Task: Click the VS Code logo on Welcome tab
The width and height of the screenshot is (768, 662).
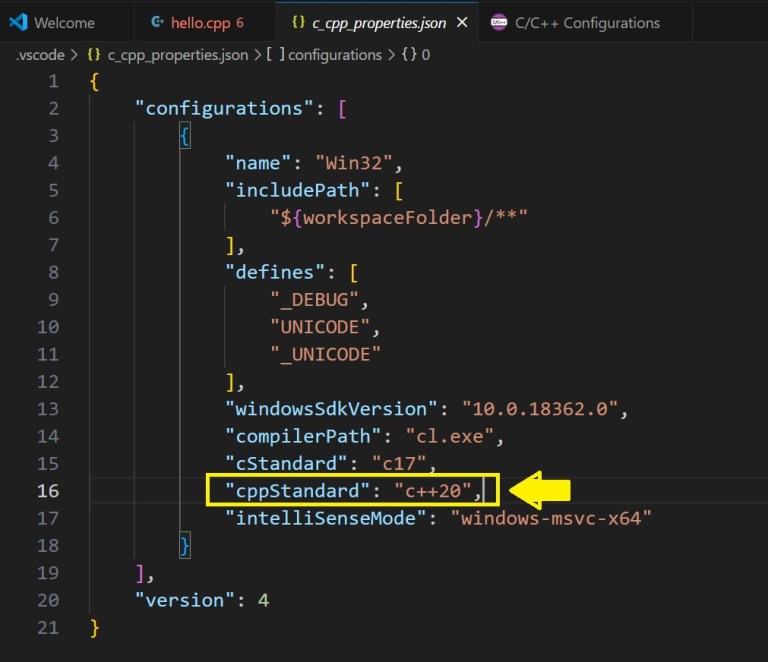Action: coord(19,23)
